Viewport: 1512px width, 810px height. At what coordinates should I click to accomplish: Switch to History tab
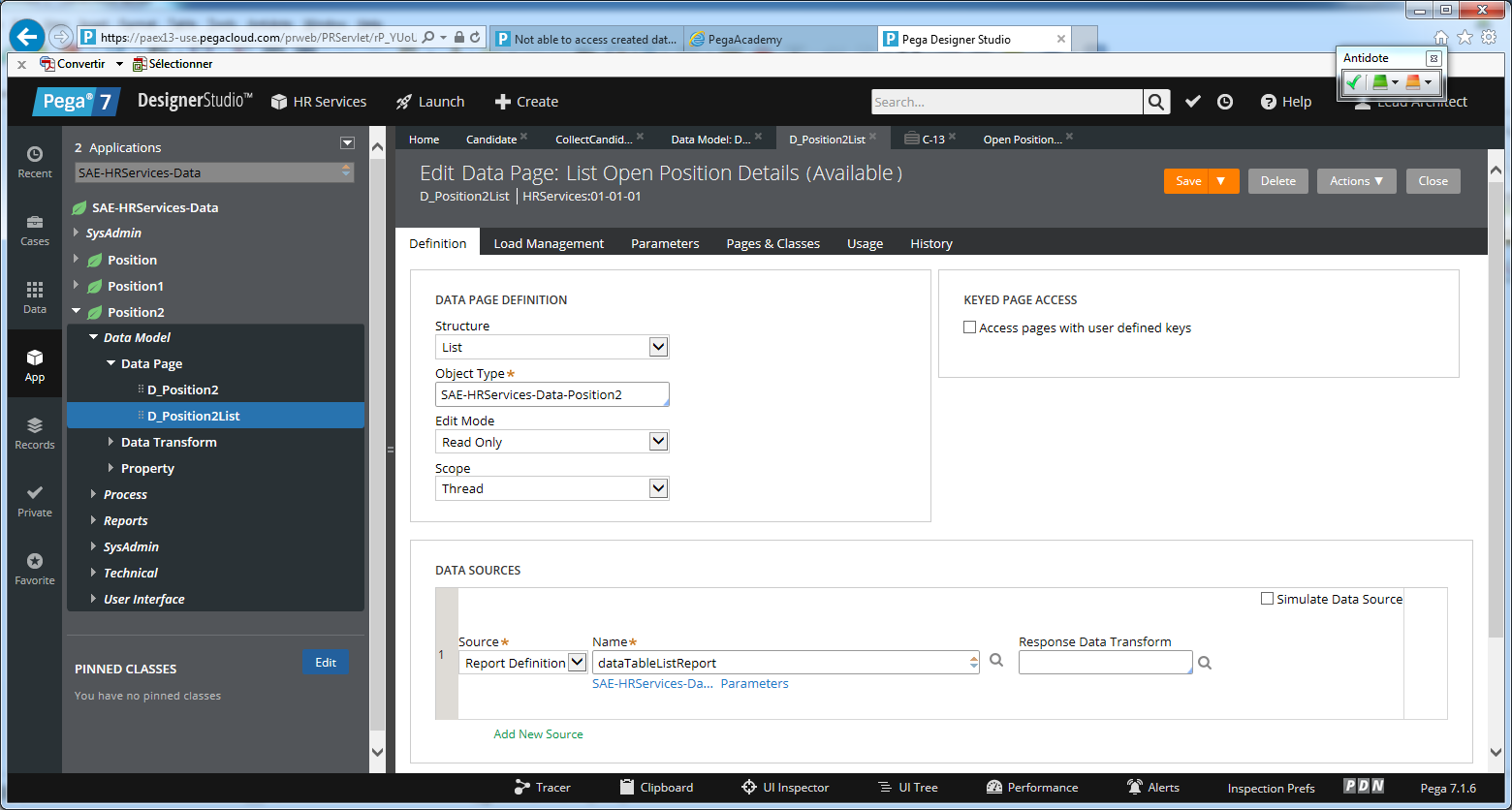[931, 243]
